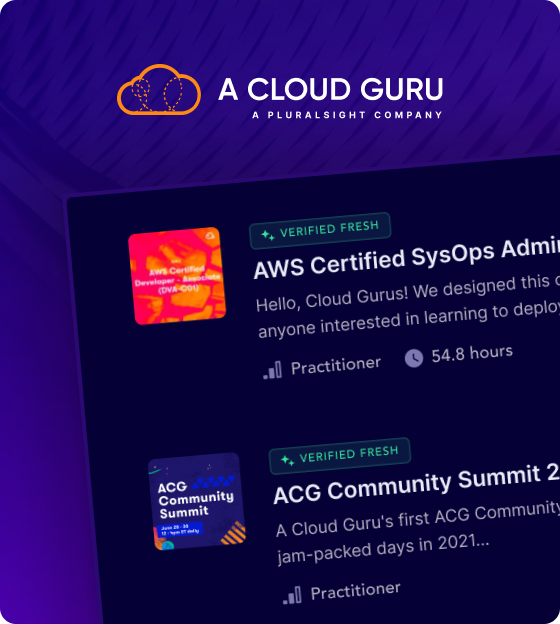Click the Hello, Cloud Gurus course description

[x=408, y=306]
